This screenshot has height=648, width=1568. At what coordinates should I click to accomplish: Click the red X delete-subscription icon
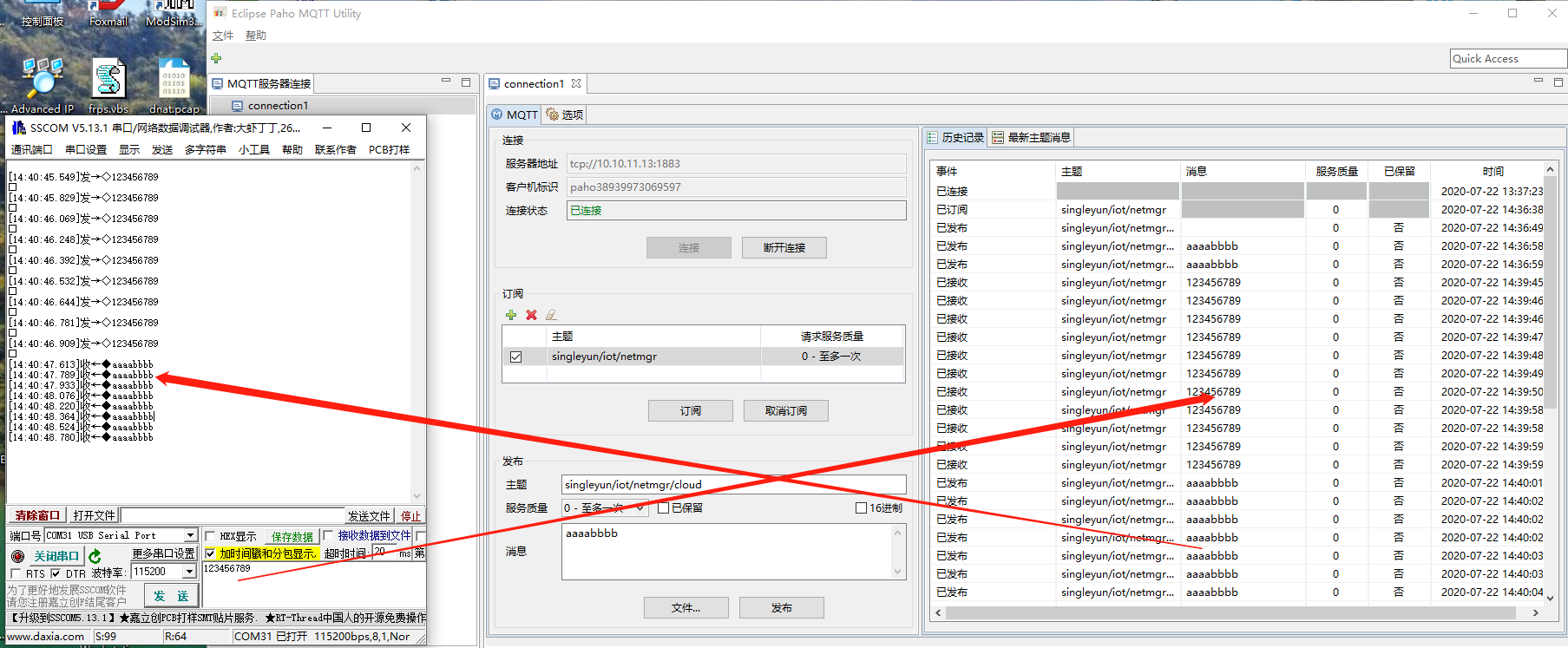(531, 315)
